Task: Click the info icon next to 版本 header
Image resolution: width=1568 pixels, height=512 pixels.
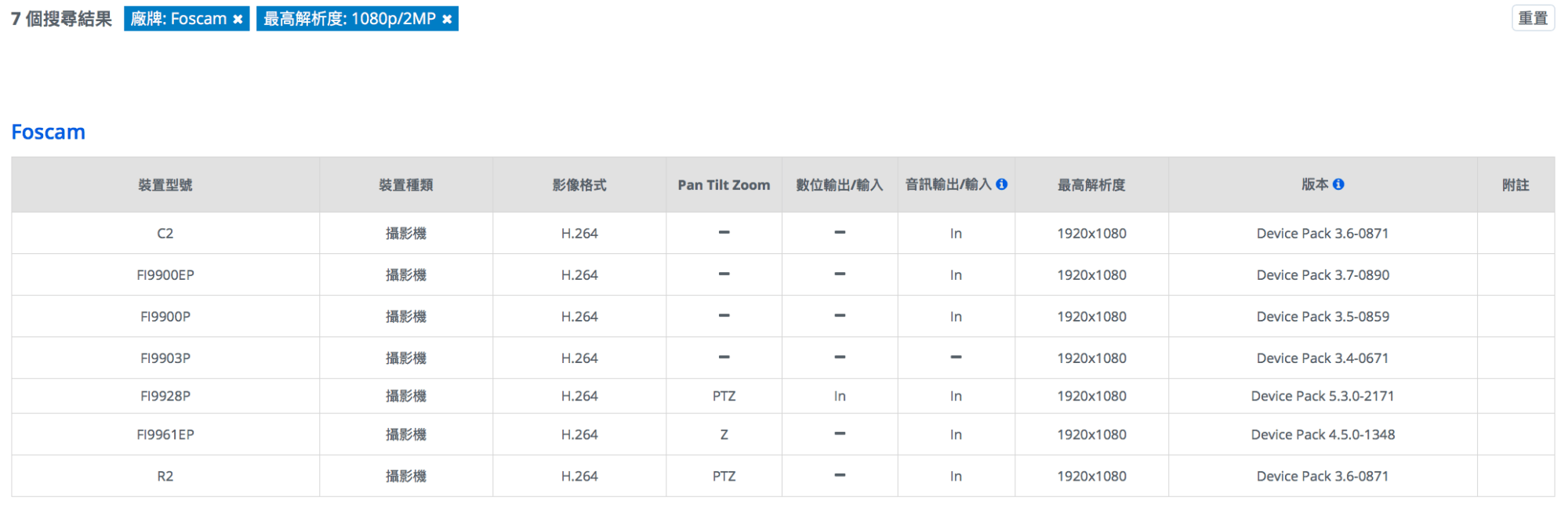Action: [1338, 184]
